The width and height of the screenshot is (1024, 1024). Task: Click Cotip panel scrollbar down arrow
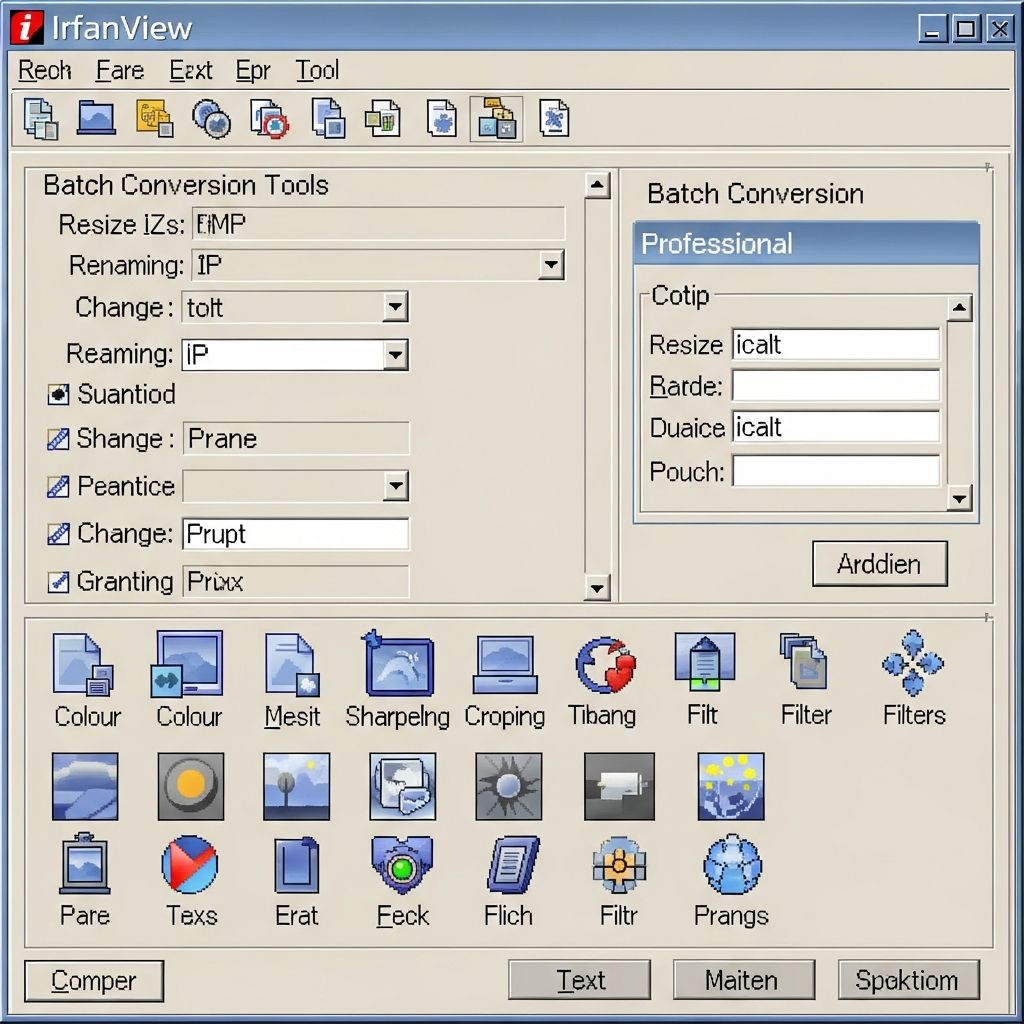959,499
